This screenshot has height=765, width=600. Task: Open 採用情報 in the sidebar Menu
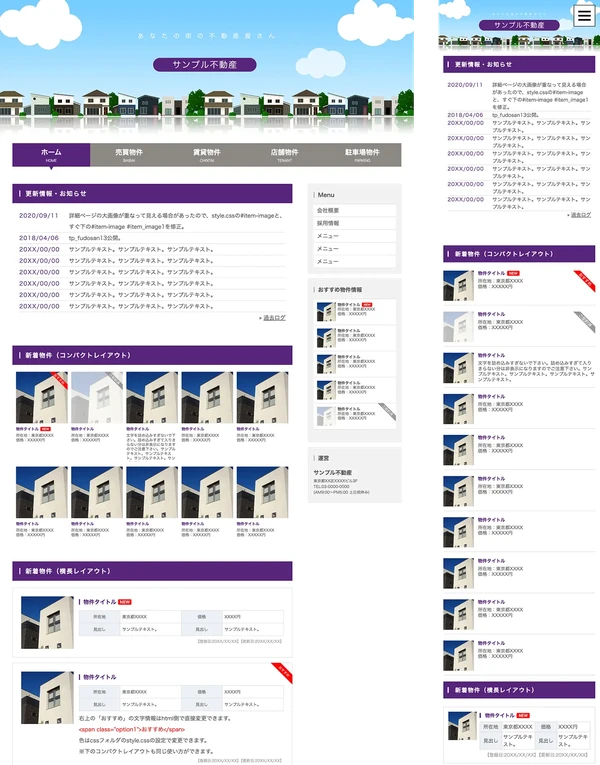point(329,224)
